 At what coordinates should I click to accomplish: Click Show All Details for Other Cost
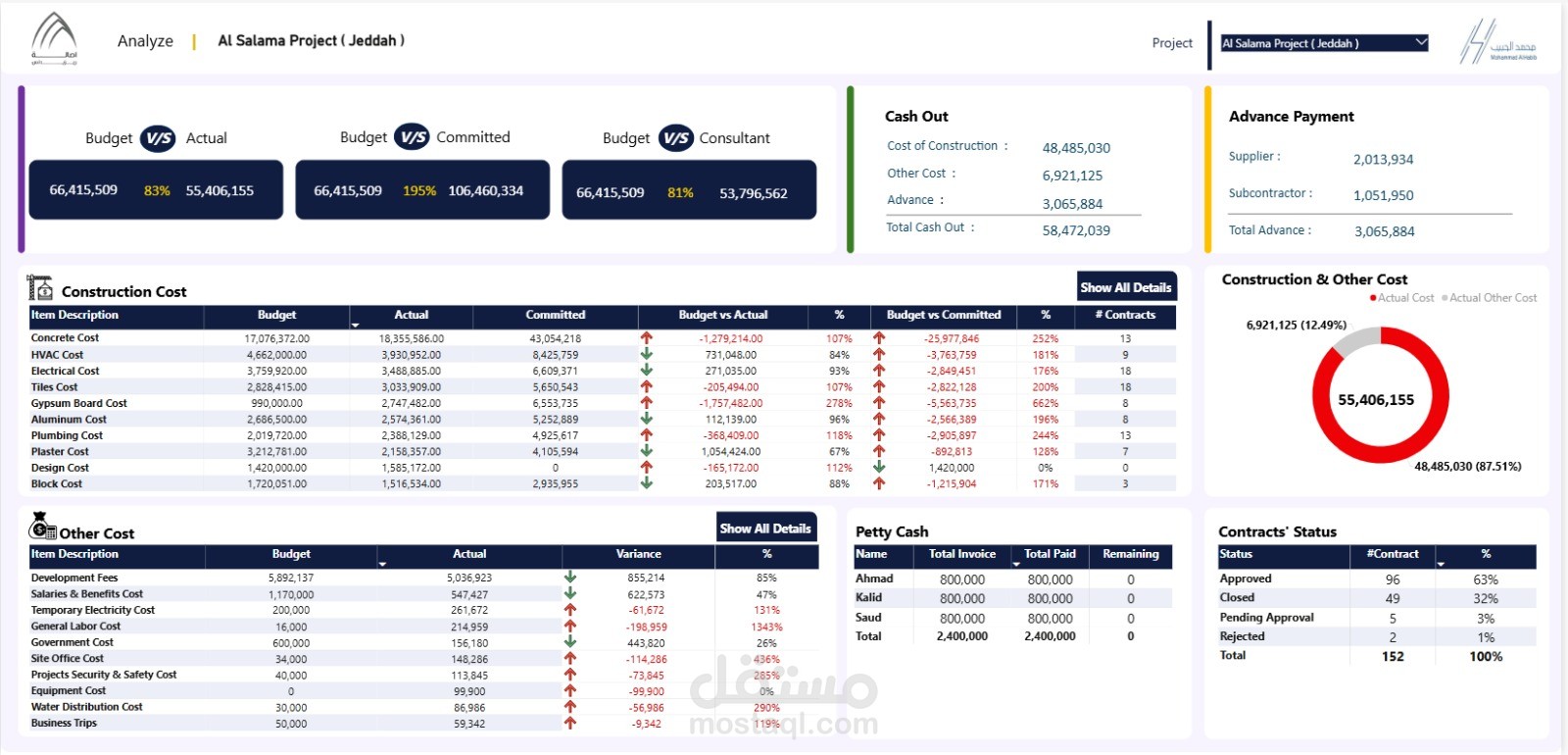(x=765, y=528)
